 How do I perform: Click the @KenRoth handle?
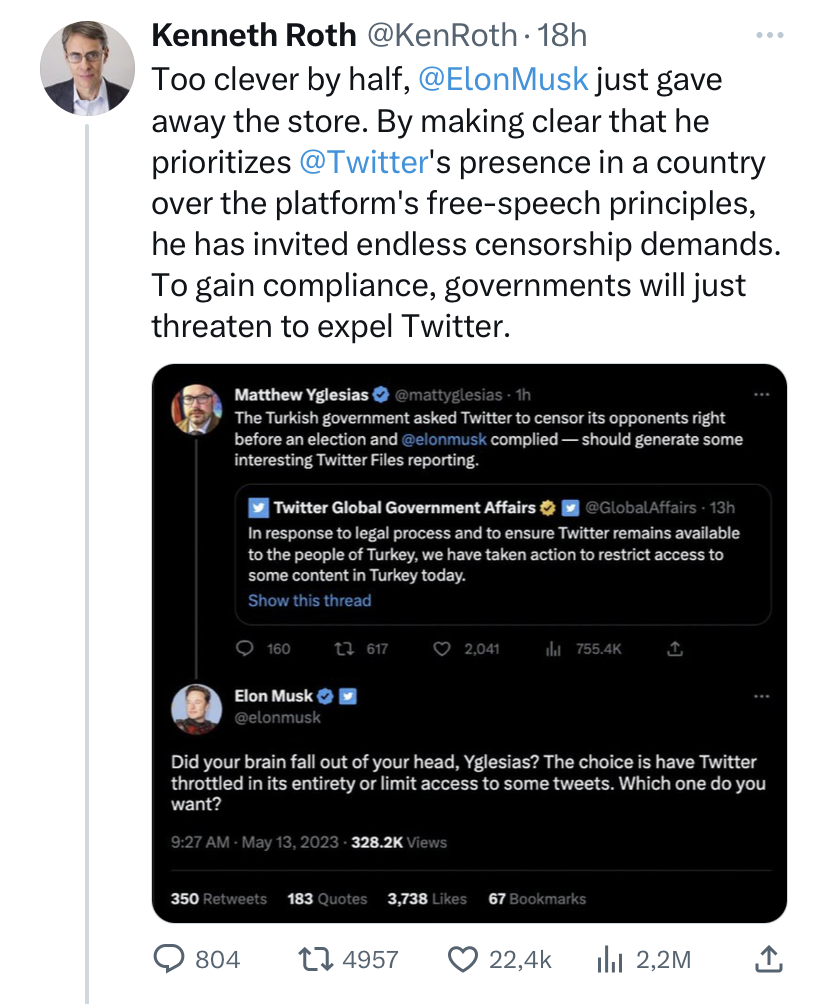[441, 36]
